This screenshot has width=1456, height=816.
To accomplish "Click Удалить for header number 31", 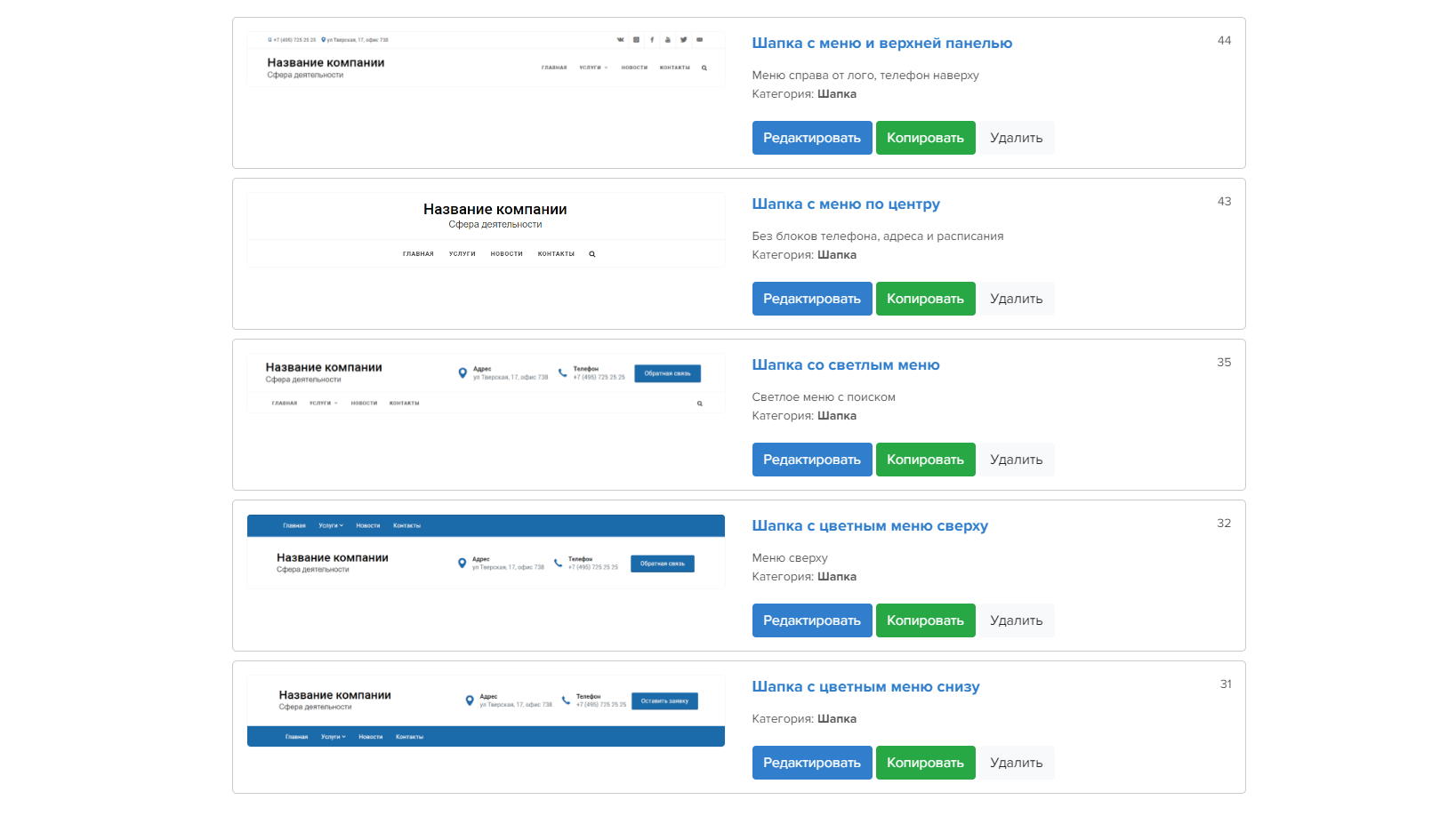I will 1016,763.
